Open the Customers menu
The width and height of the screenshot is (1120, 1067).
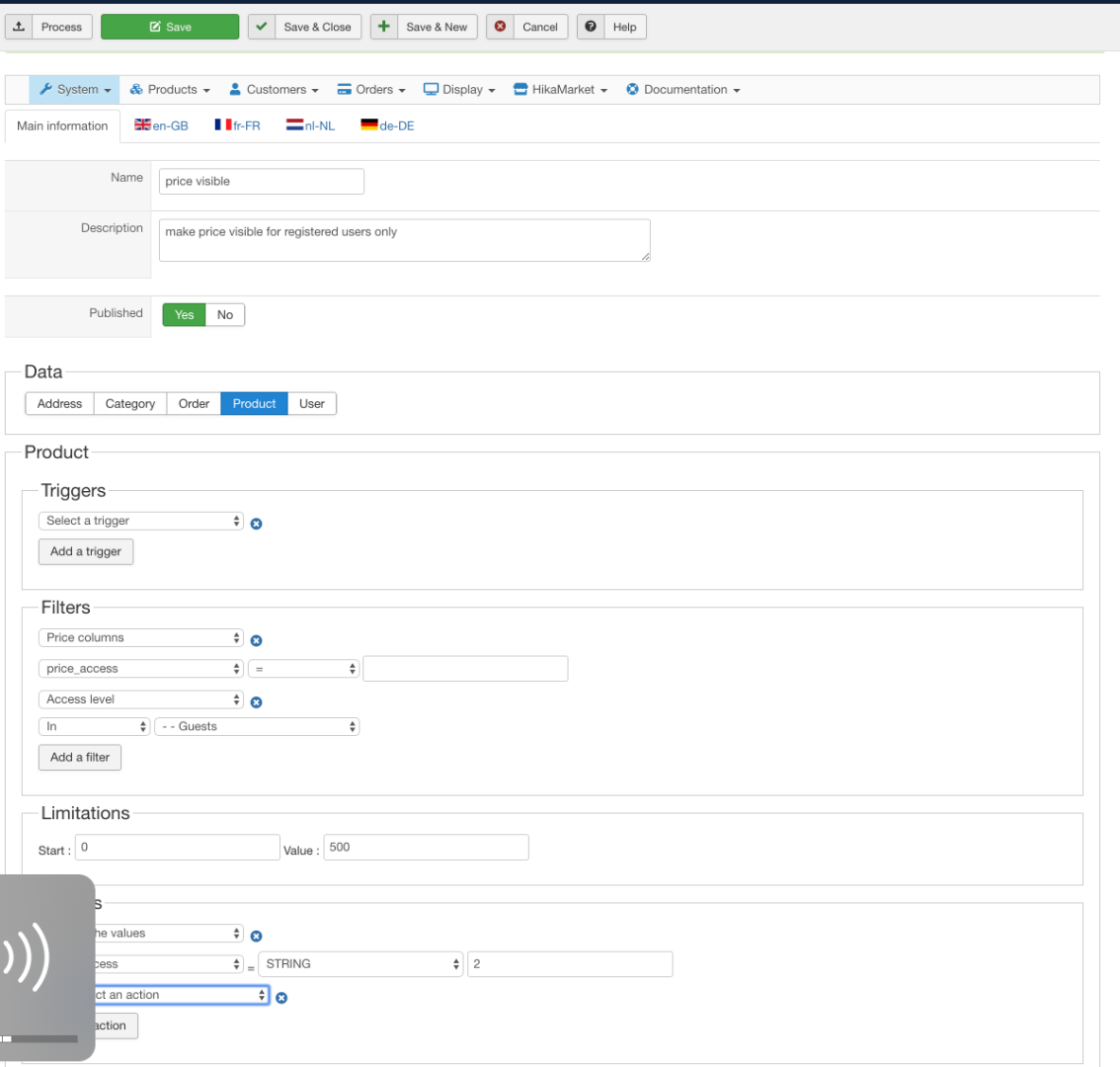point(274,89)
